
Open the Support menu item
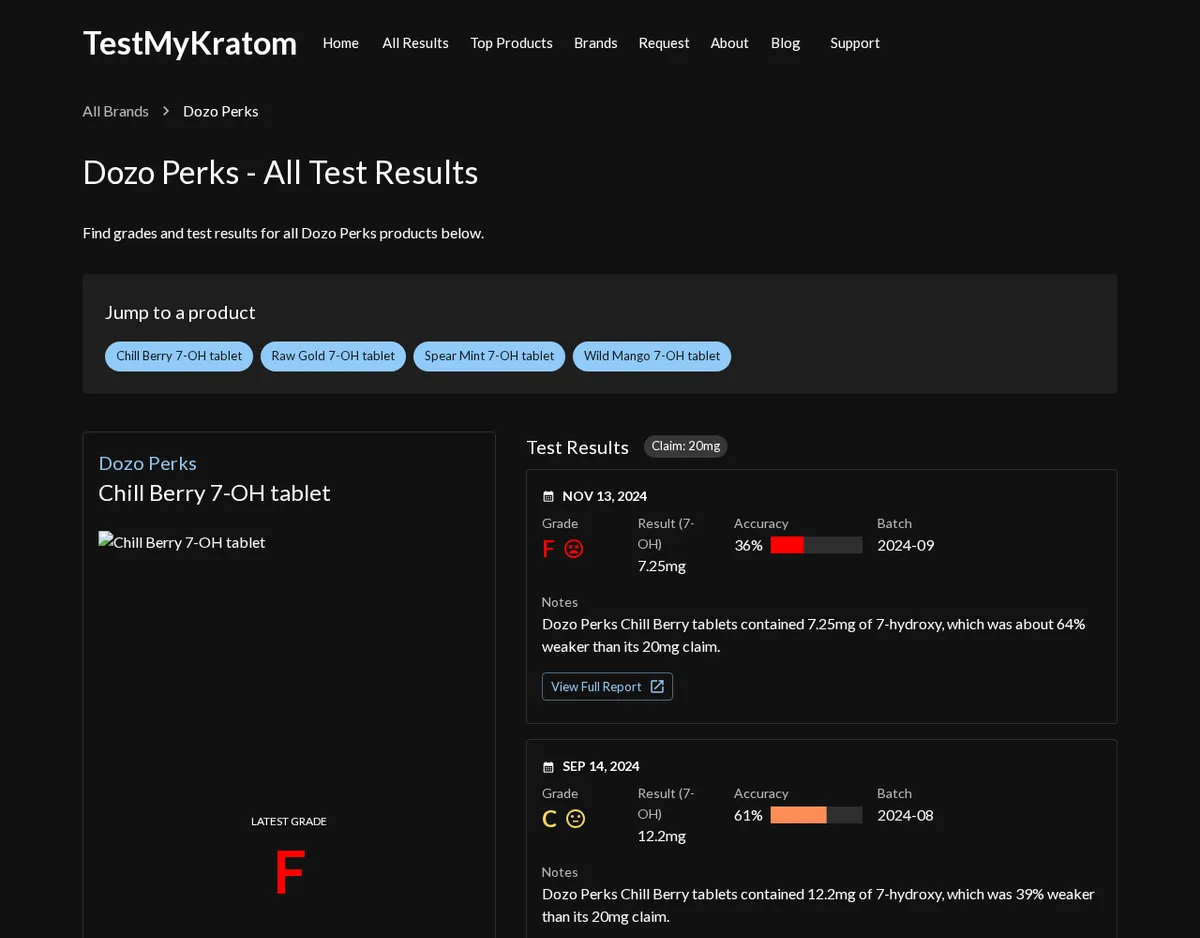click(x=855, y=43)
